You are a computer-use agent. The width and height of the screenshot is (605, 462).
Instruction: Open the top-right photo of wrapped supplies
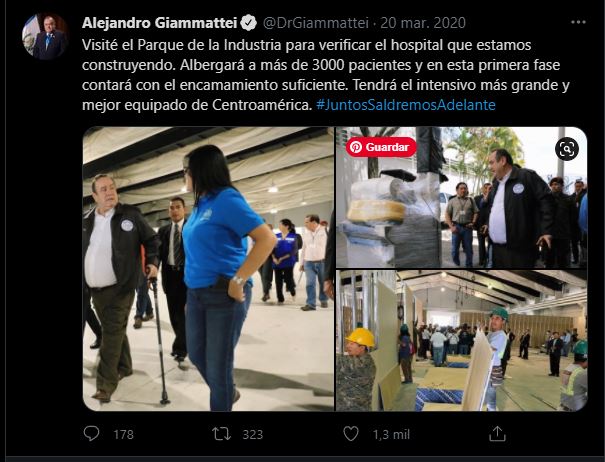click(461, 197)
